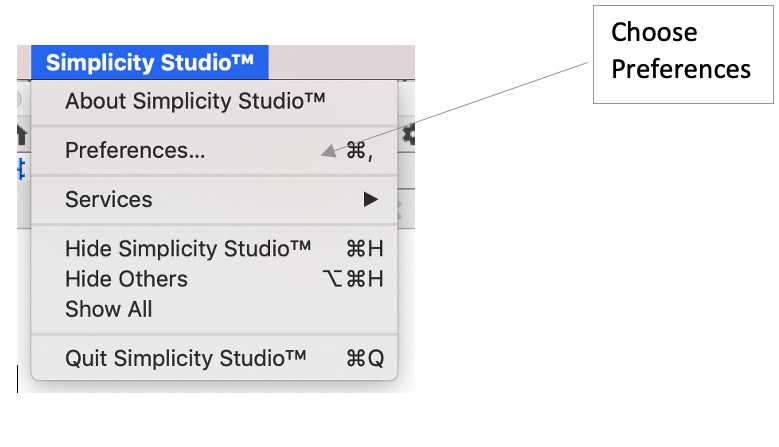Click the greyed X icon behind the menu's right edge
Screen dimensions: 779x447
pos(399,208)
